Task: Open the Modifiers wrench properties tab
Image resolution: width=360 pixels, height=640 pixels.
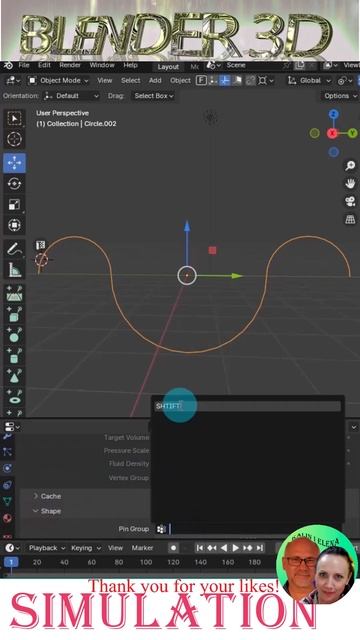Action: pos(7,437)
